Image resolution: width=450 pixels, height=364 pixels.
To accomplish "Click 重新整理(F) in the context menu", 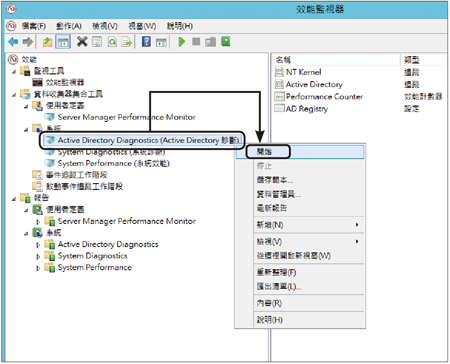I will 300,272.
